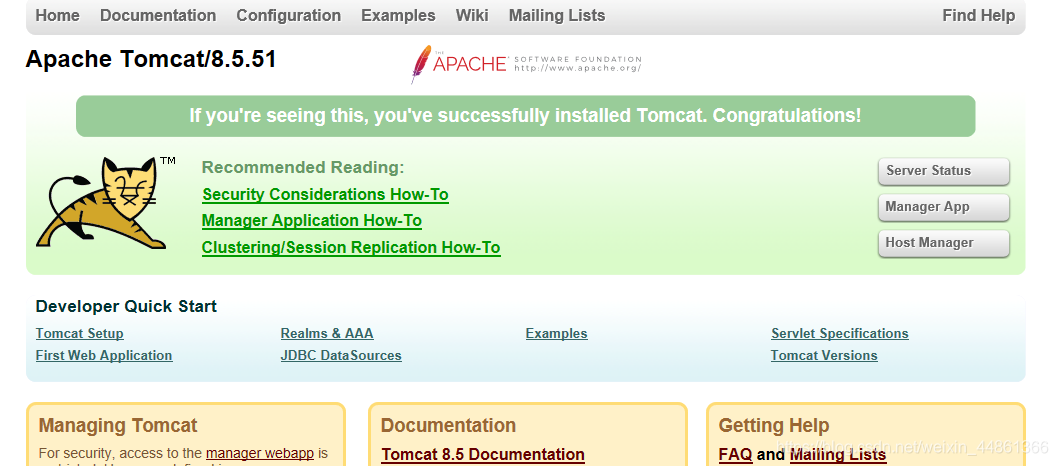The width and height of the screenshot is (1058, 466).
Task: Open the Manager App button
Action: [943, 207]
